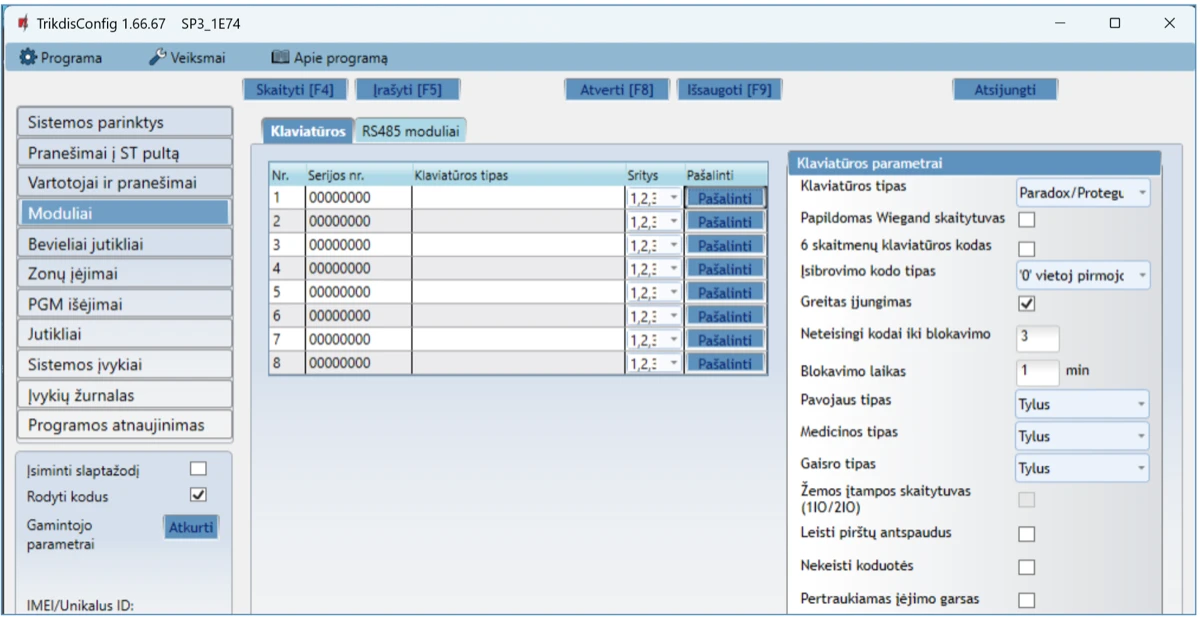Maximize the TrikdisConfig window
The height and width of the screenshot is (618, 1200).
1115,23
